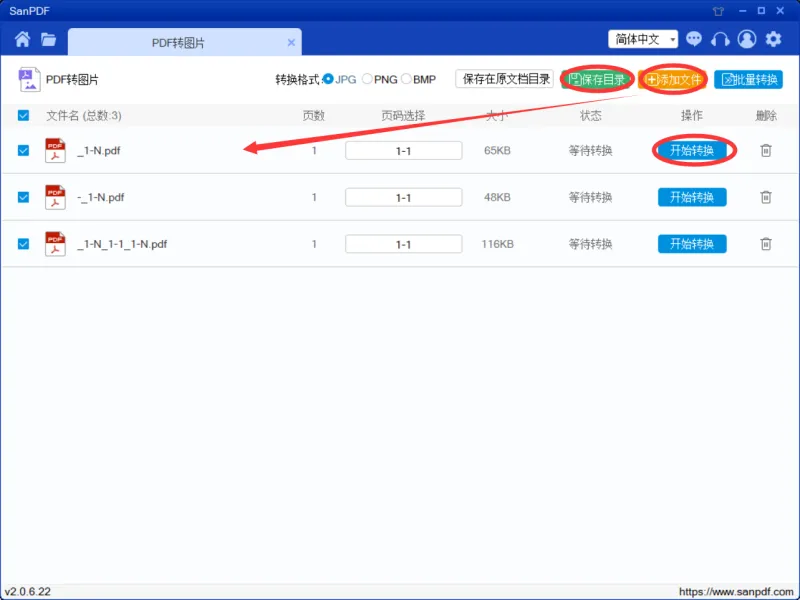Viewport: 800px width, 600px height.
Task: Click the 文件名 (总数:3) column header
Action: click(84, 115)
